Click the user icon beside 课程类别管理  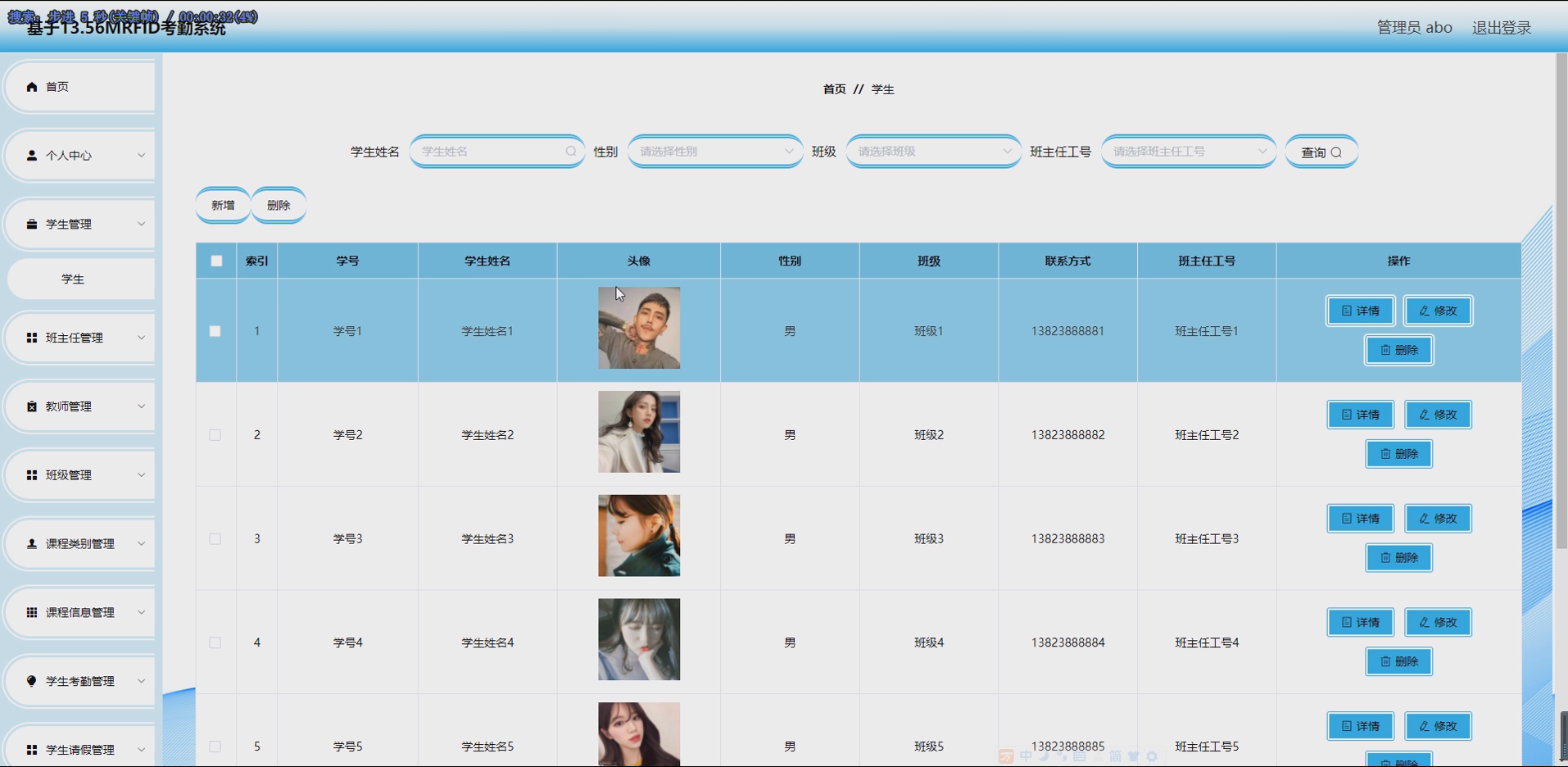pyautogui.click(x=32, y=544)
